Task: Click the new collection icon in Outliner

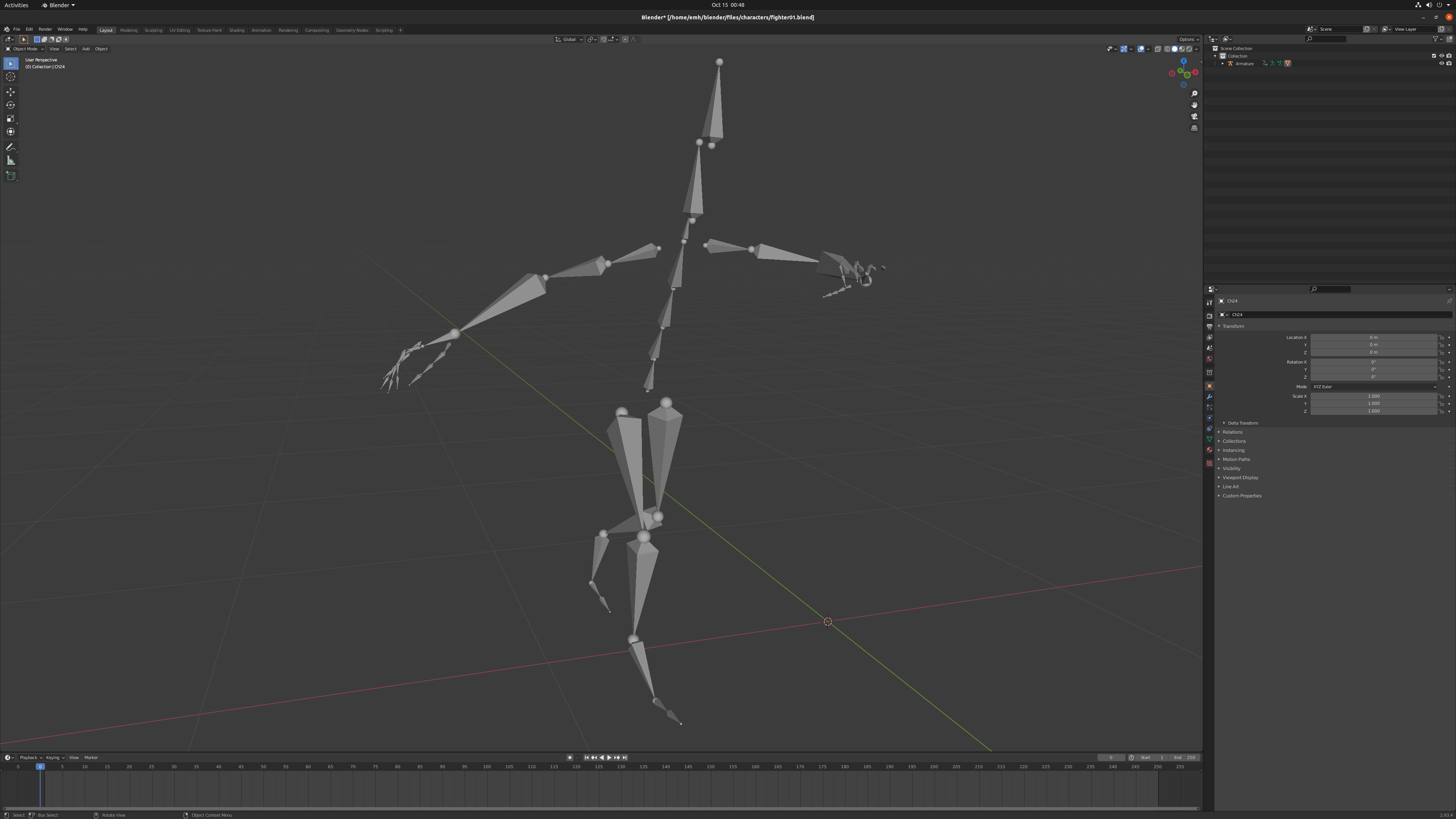Action: (x=1449, y=39)
